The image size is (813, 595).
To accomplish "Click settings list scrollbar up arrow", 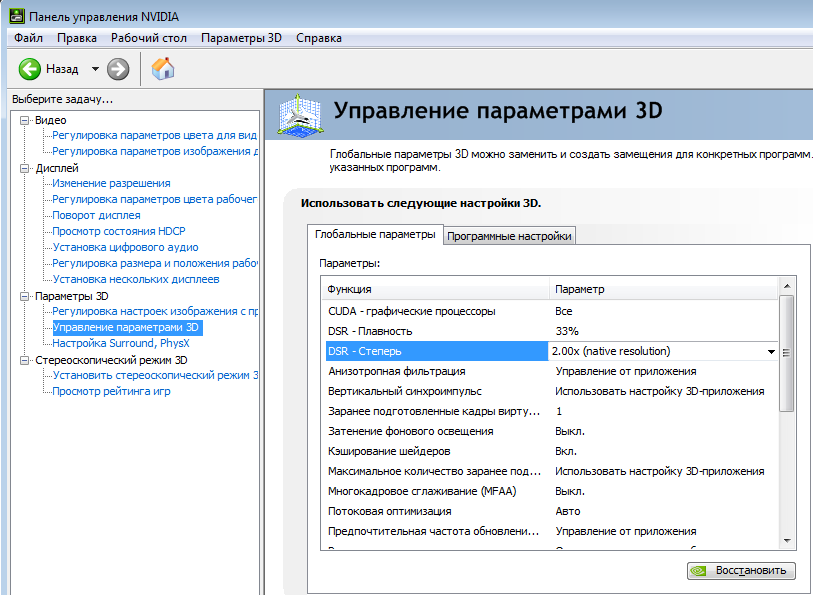I will click(787, 286).
